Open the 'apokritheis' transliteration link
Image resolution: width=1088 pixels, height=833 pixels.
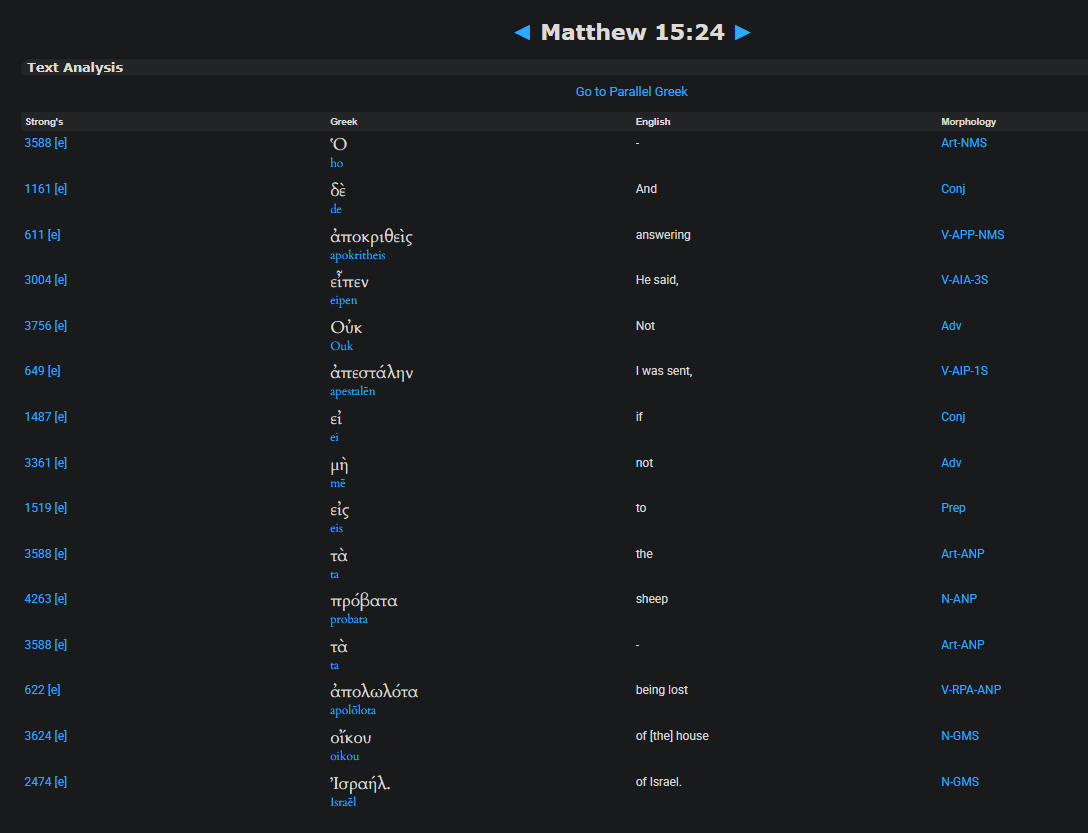click(357, 255)
